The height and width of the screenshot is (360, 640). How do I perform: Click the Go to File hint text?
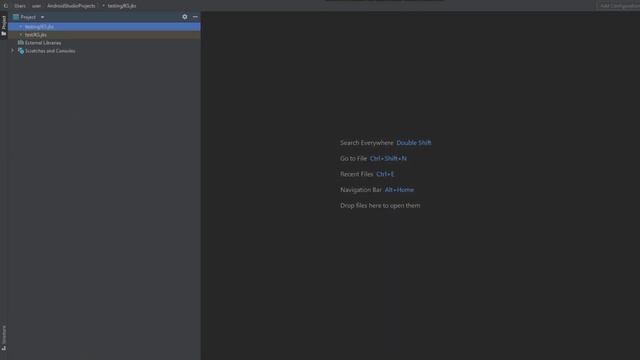pos(353,158)
